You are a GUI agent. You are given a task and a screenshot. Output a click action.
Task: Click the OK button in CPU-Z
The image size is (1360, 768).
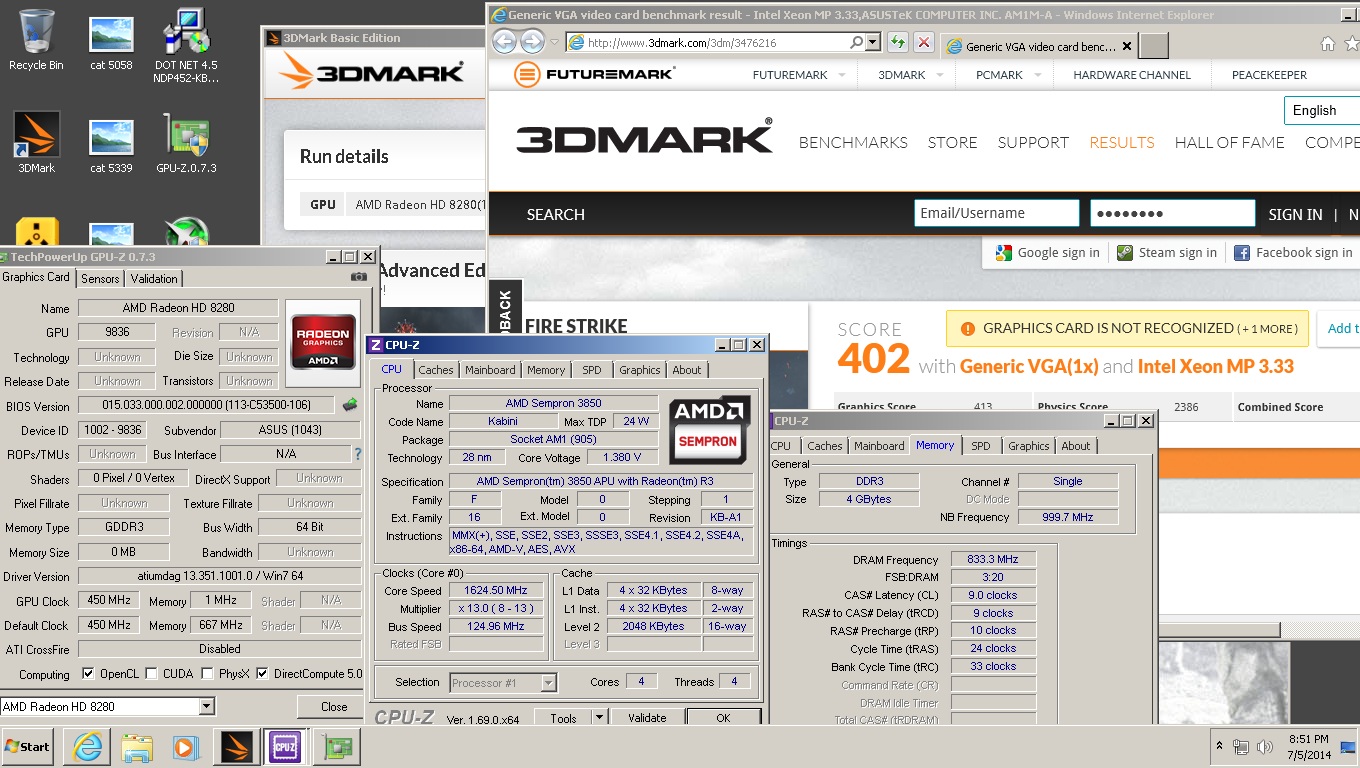click(x=723, y=717)
